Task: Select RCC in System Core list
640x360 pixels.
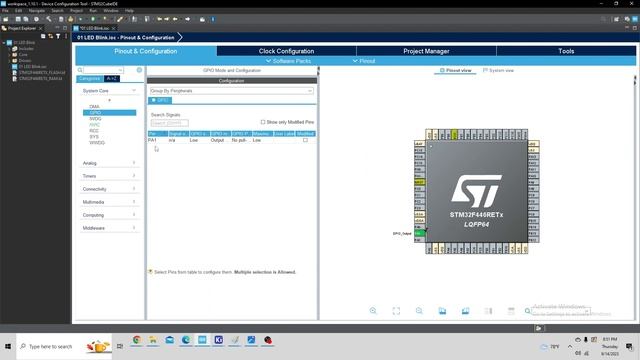Action: pyautogui.click(x=94, y=131)
